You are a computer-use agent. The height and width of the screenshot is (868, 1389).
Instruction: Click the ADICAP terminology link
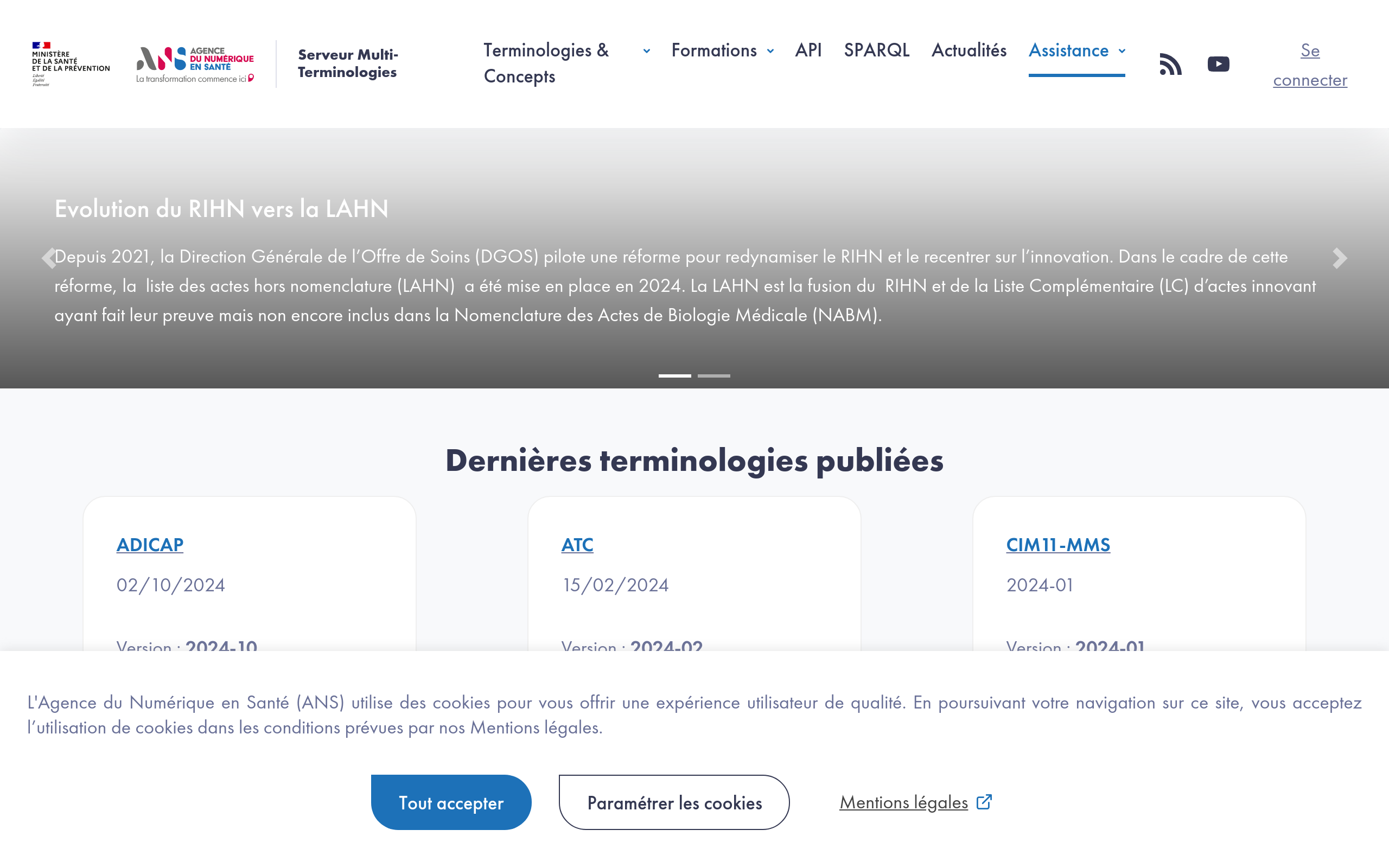tap(150, 544)
